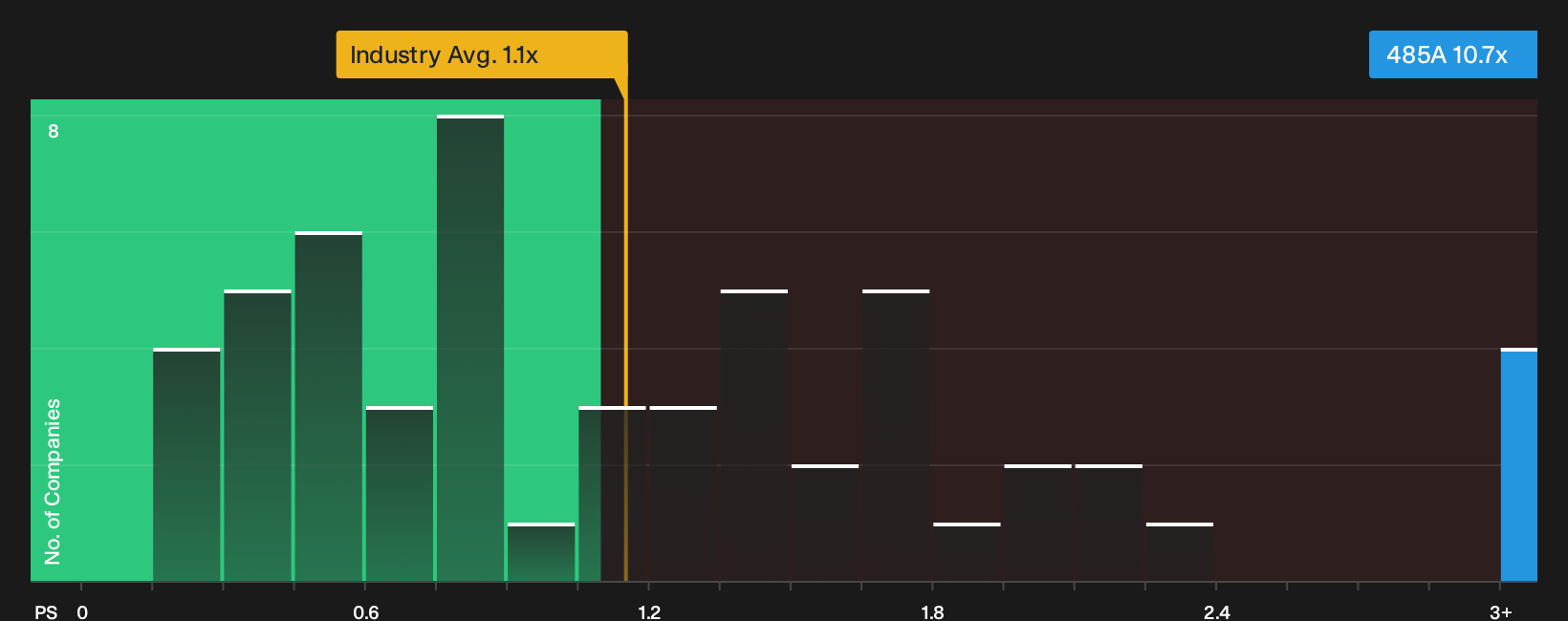Viewport: 1568px width, 621px height.
Task: Click the 0.6 x-axis tick label
Action: [x=366, y=611]
